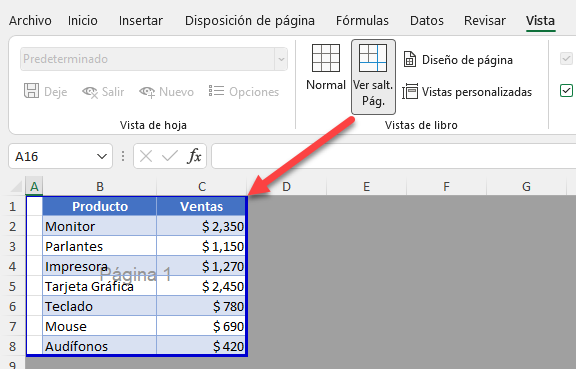The height and width of the screenshot is (369, 576).
Task: Cancel formula entry with X icon
Action: tap(146, 156)
